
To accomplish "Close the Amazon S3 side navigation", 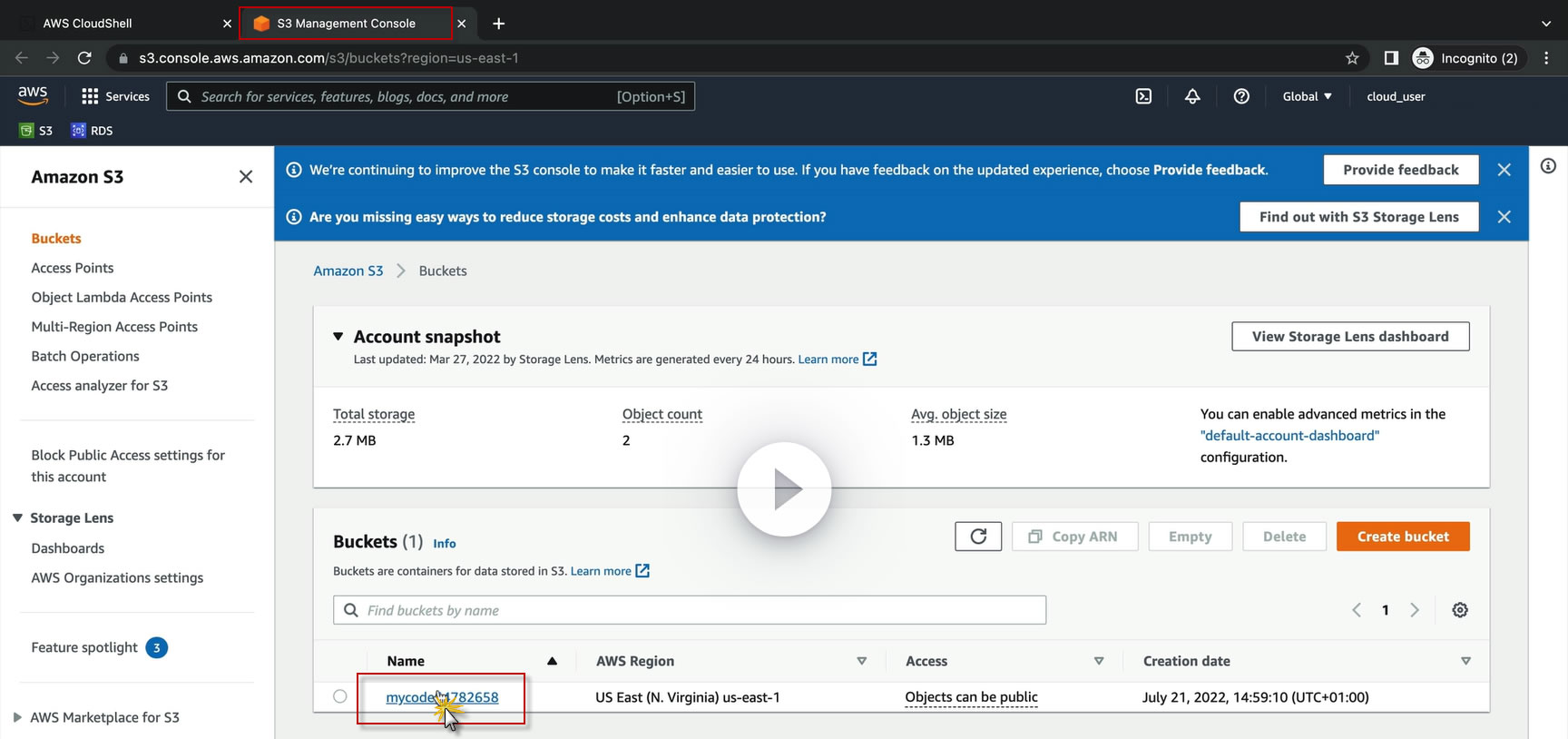I will (x=246, y=177).
